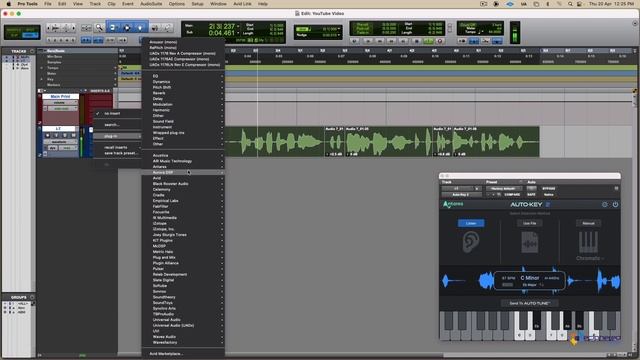Toggle Native button in plugin header
Screen dimensions: 640x360
[549, 195]
